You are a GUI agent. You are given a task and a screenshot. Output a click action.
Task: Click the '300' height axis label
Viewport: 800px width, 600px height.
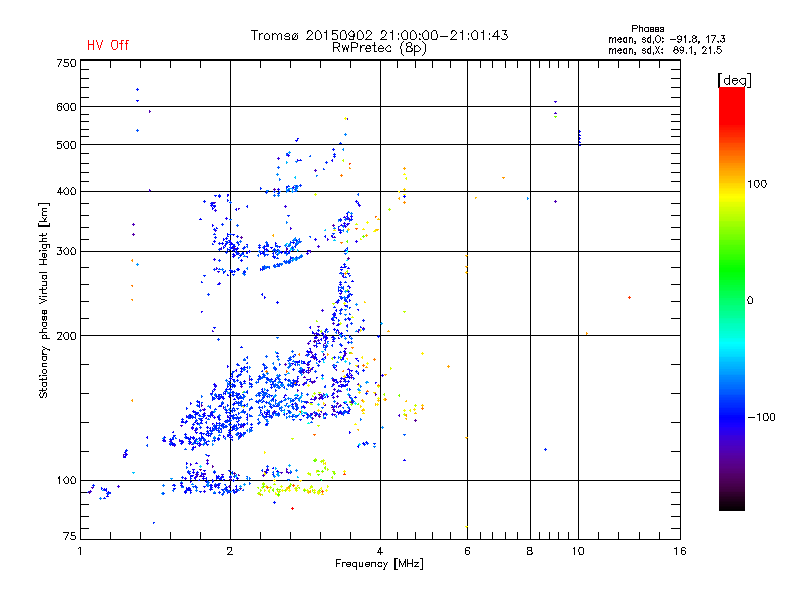(x=66, y=252)
